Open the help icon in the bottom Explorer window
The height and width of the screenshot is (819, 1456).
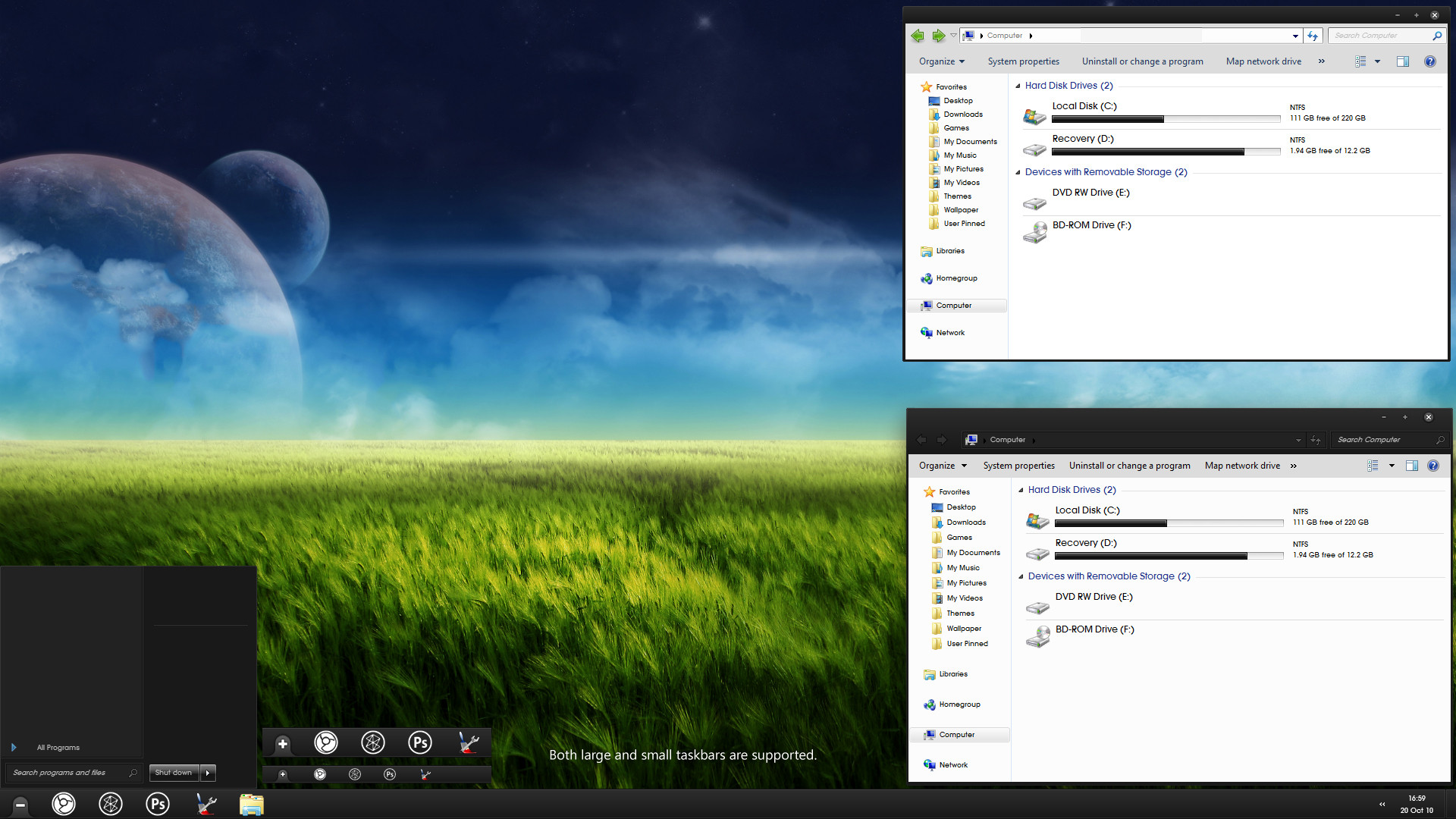pos(1433,466)
